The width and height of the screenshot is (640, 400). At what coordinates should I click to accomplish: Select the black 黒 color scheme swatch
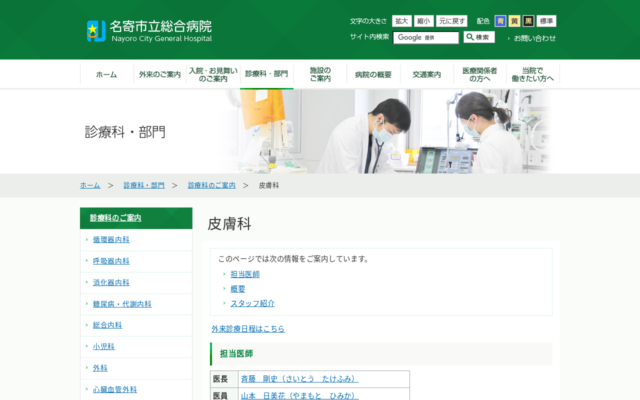click(x=528, y=21)
